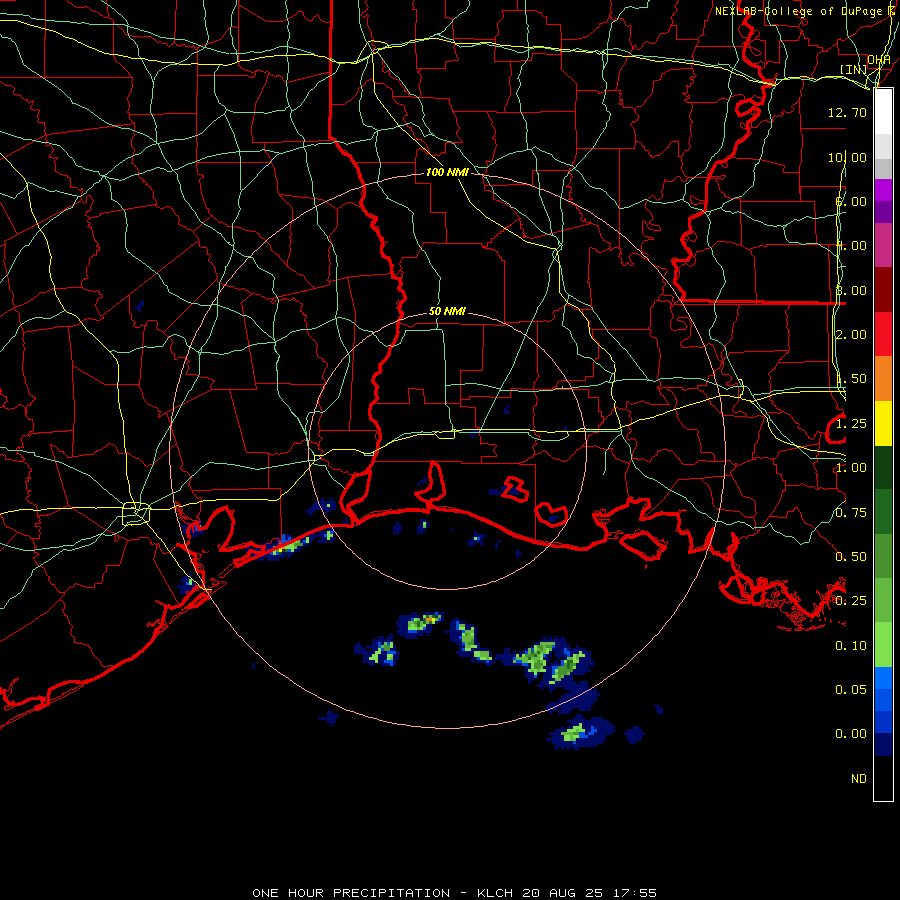Click the 0.75 value on the legend
The height and width of the screenshot is (900, 900).
click(x=851, y=513)
